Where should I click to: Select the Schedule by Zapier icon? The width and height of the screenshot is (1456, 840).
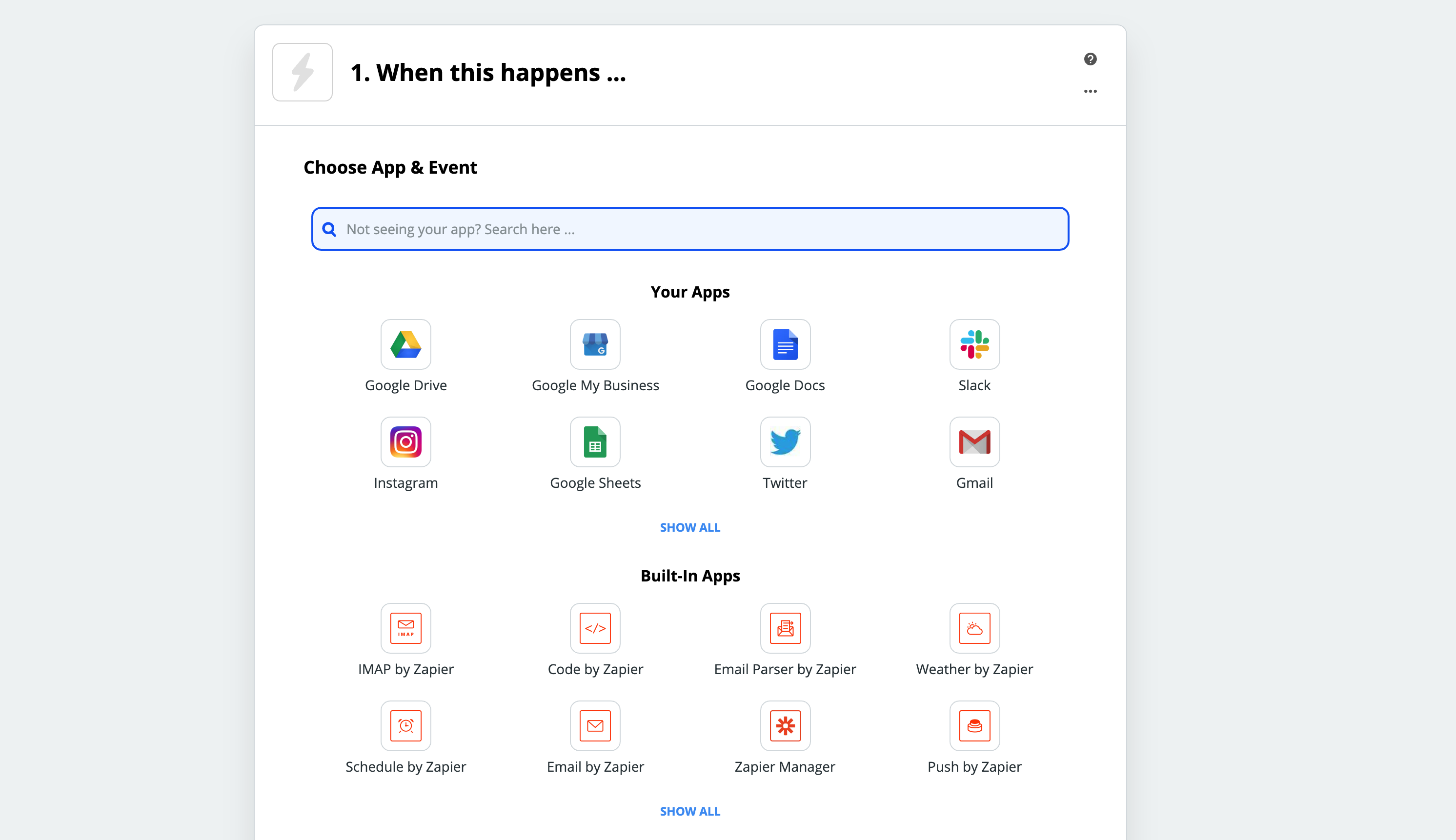405,726
